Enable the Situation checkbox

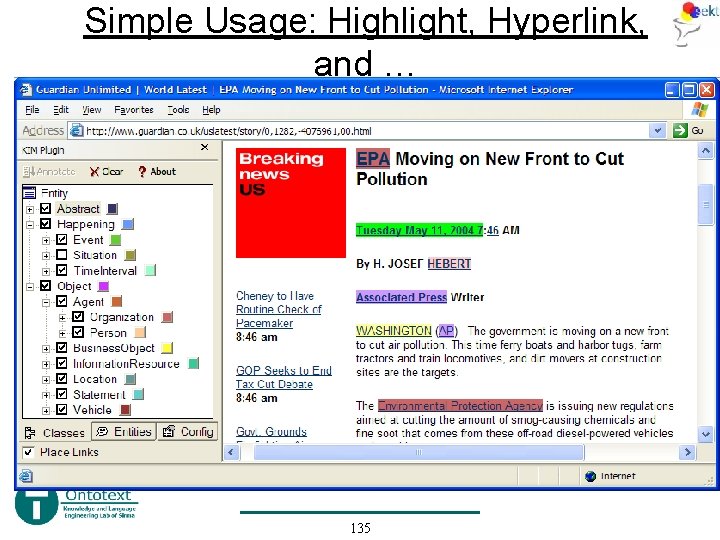pyautogui.click(x=62, y=255)
